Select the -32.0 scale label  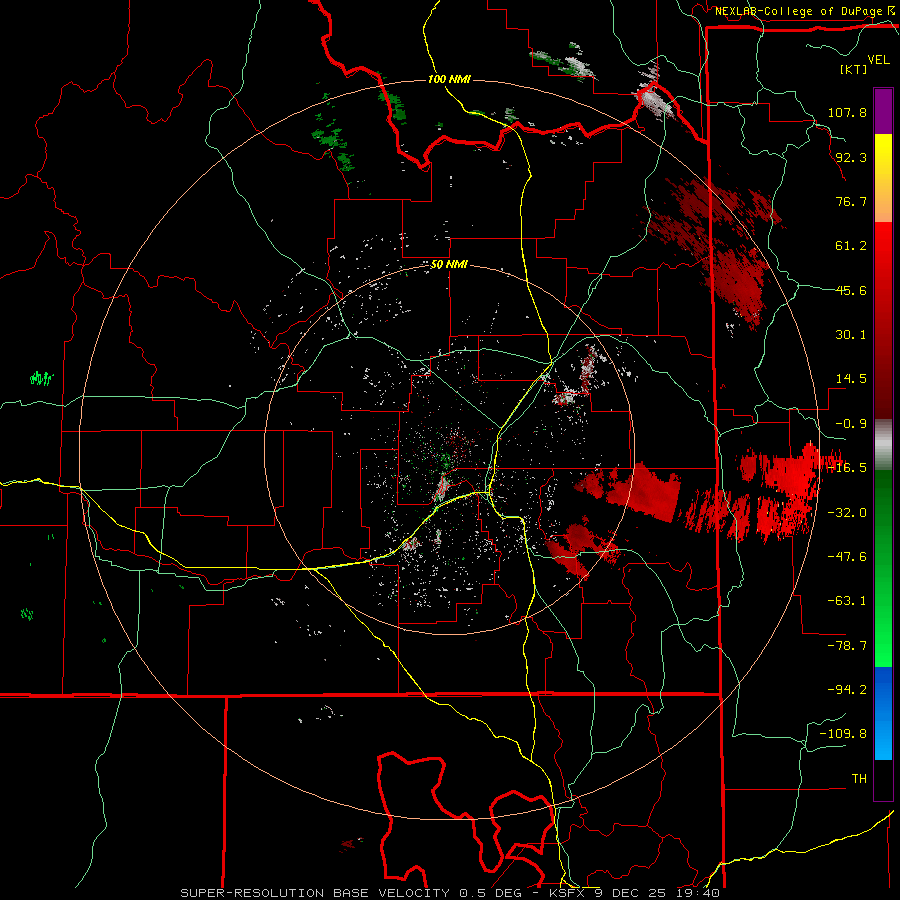[x=847, y=513]
